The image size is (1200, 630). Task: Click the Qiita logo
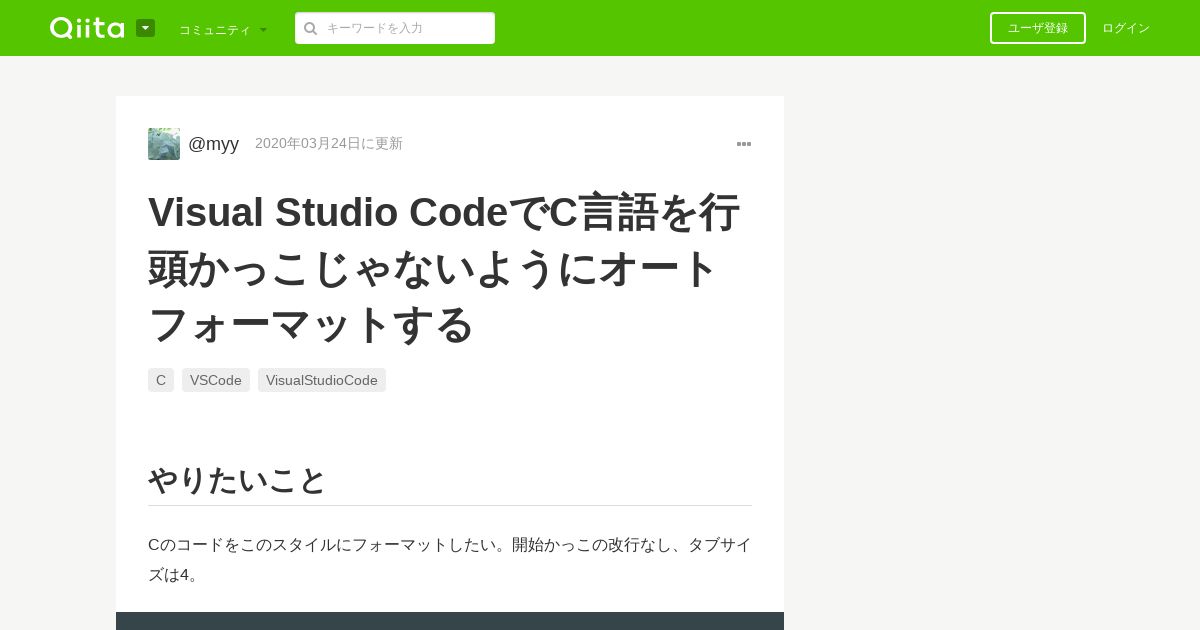pos(87,28)
